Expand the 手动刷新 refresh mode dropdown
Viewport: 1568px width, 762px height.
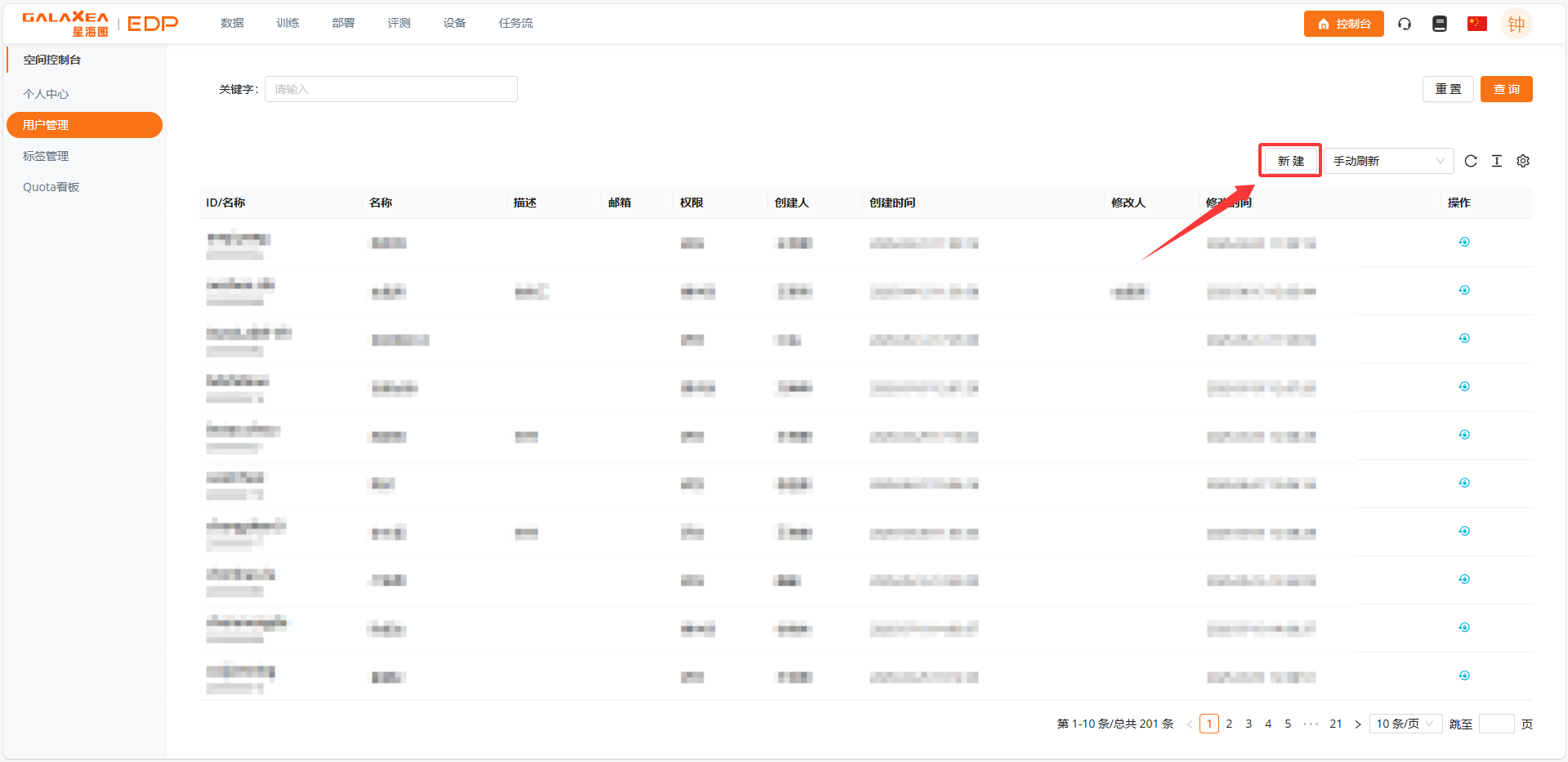tap(1388, 161)
